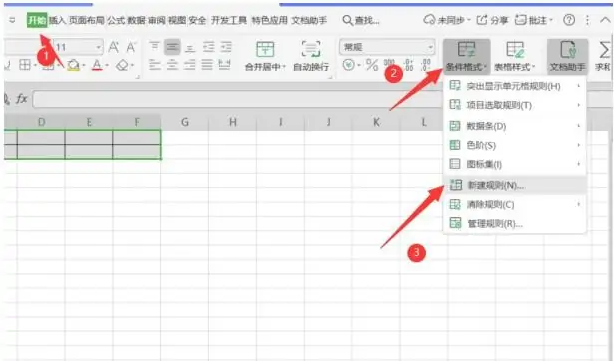Click the increase font size icon
This screenshot has width=614, height=361.
[114, 47]
